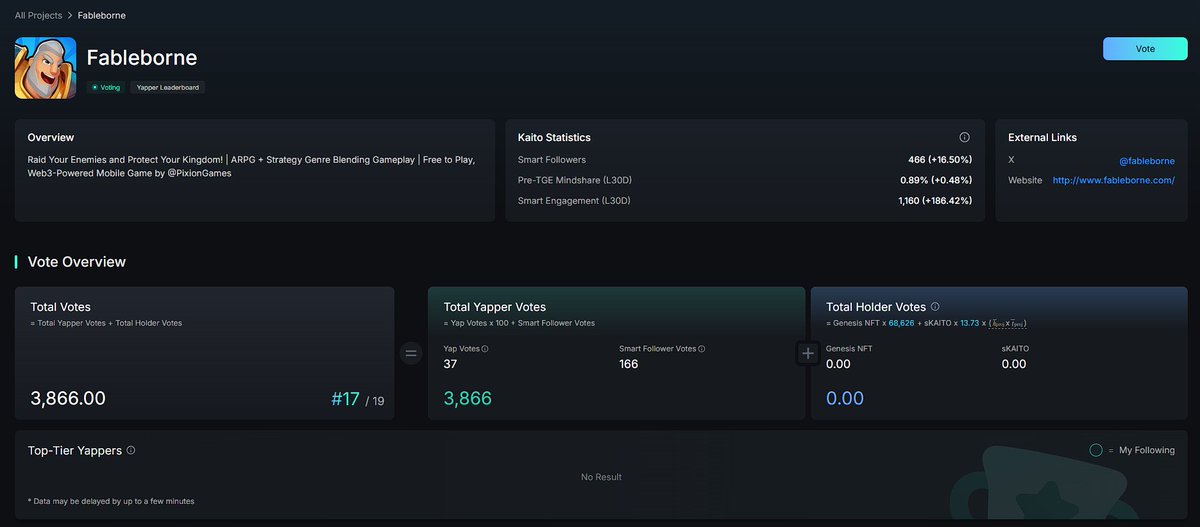The width and height of the screenshot is (1200, 527).
Task: Click the No Result message
Action: click(601, 477)
